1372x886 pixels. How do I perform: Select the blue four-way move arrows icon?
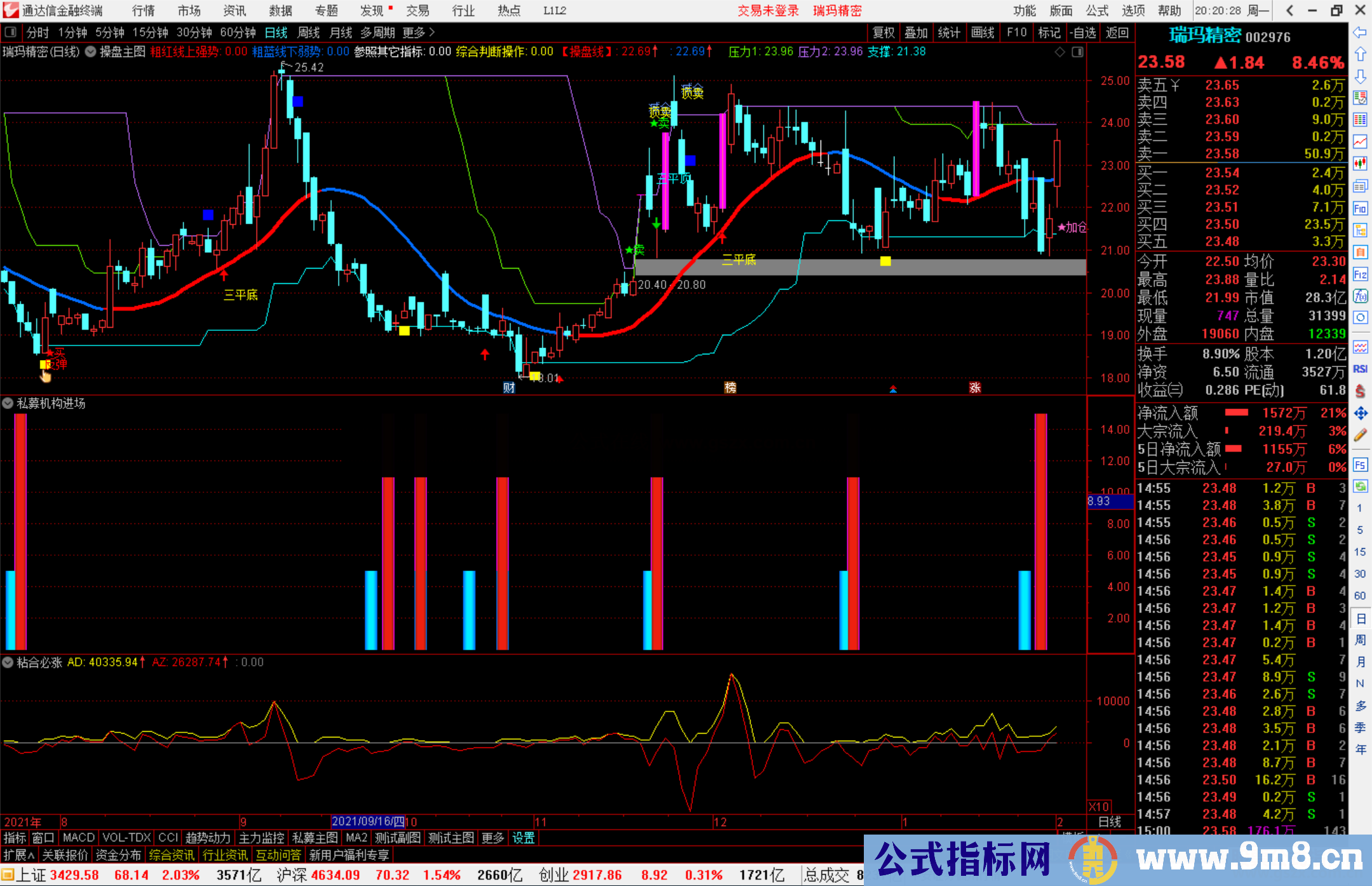tap(1360, 413)
